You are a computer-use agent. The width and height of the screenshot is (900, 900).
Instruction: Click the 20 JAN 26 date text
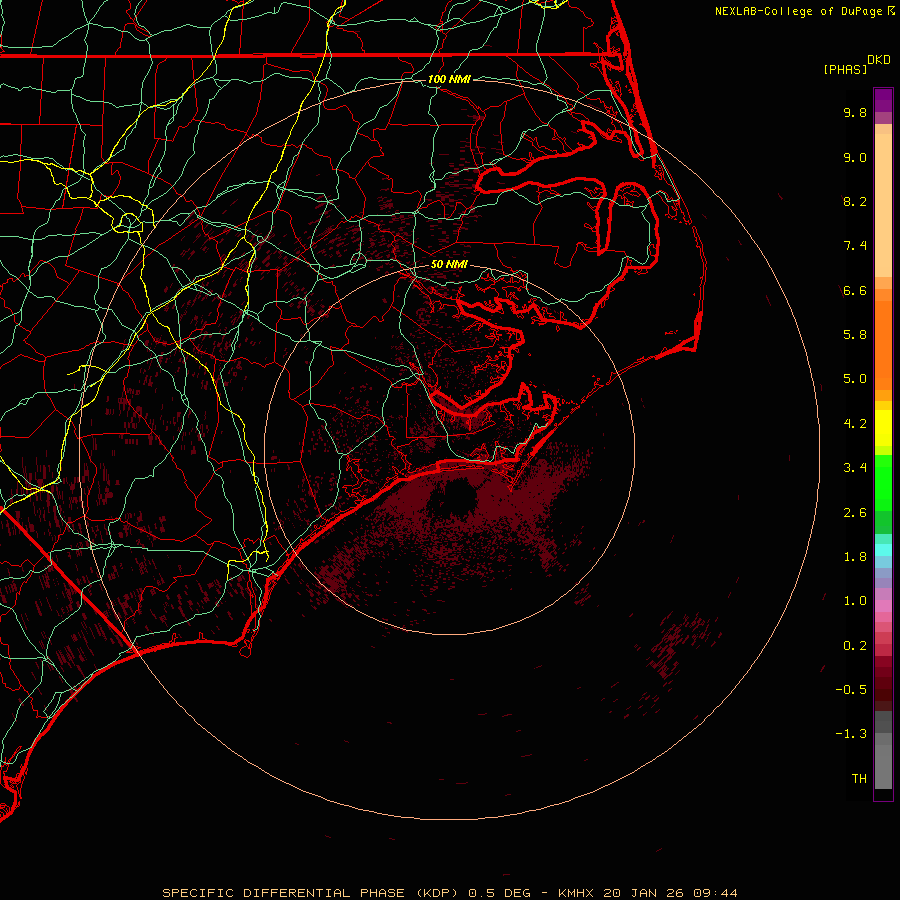645,893
